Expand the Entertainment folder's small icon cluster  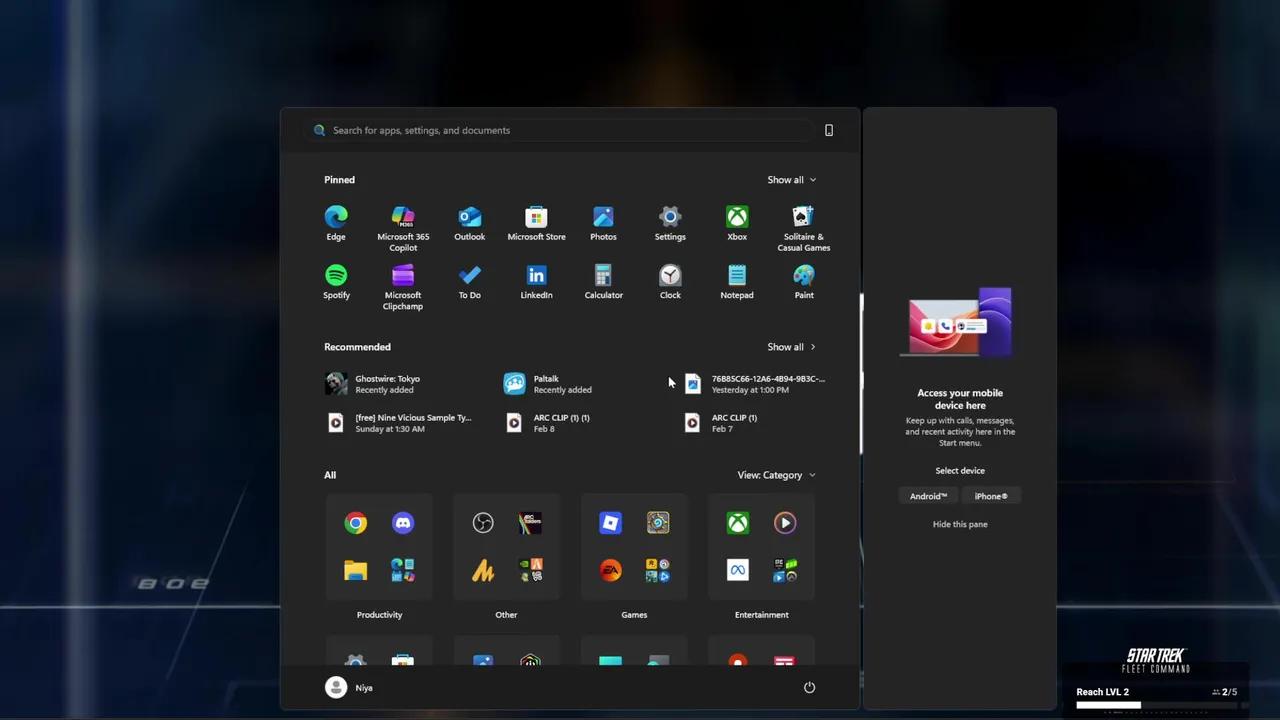(x=785, y=570)
